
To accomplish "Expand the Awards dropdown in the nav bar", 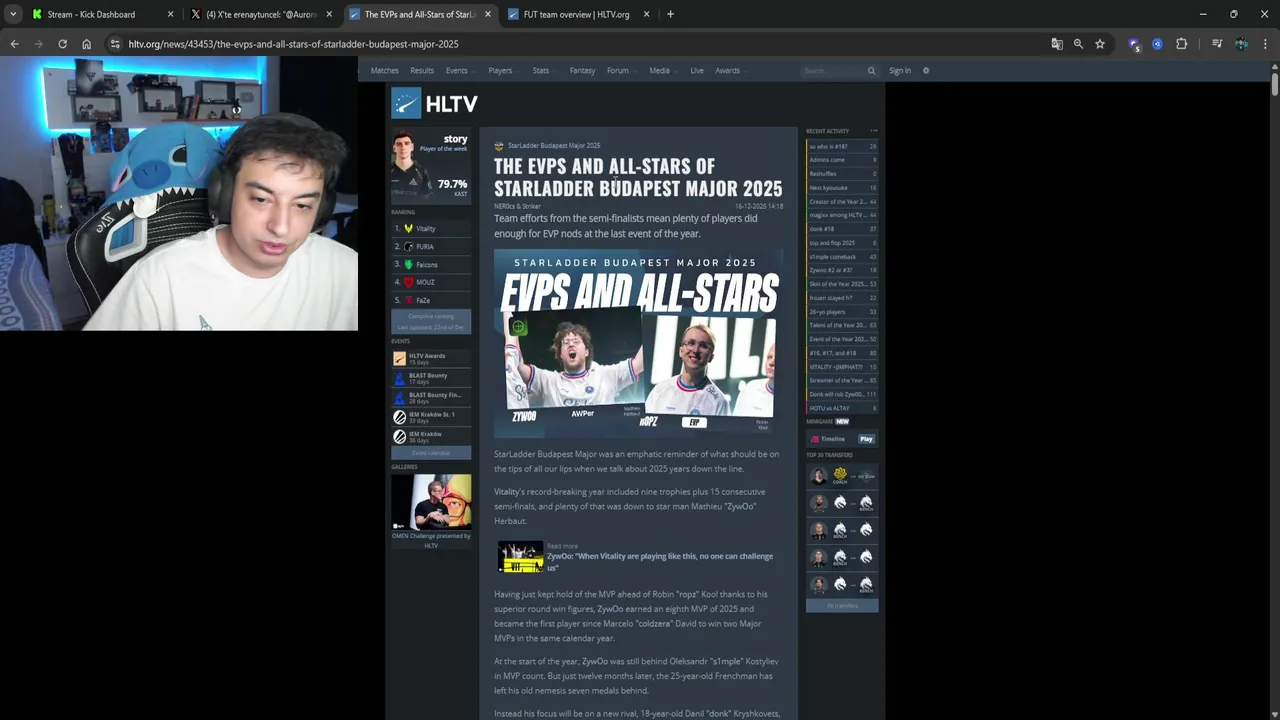I will click(730, 71).
